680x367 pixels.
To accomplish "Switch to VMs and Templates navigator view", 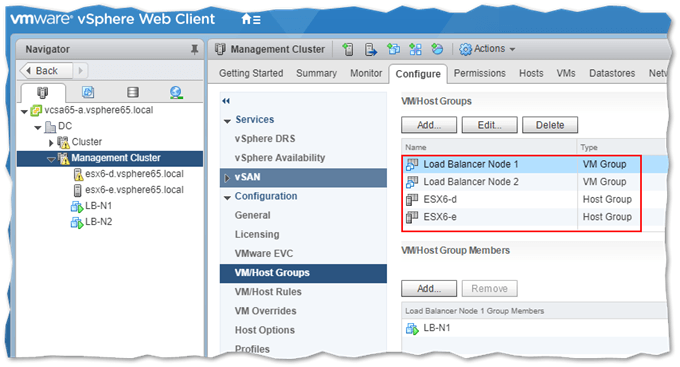I will point(88,92).
